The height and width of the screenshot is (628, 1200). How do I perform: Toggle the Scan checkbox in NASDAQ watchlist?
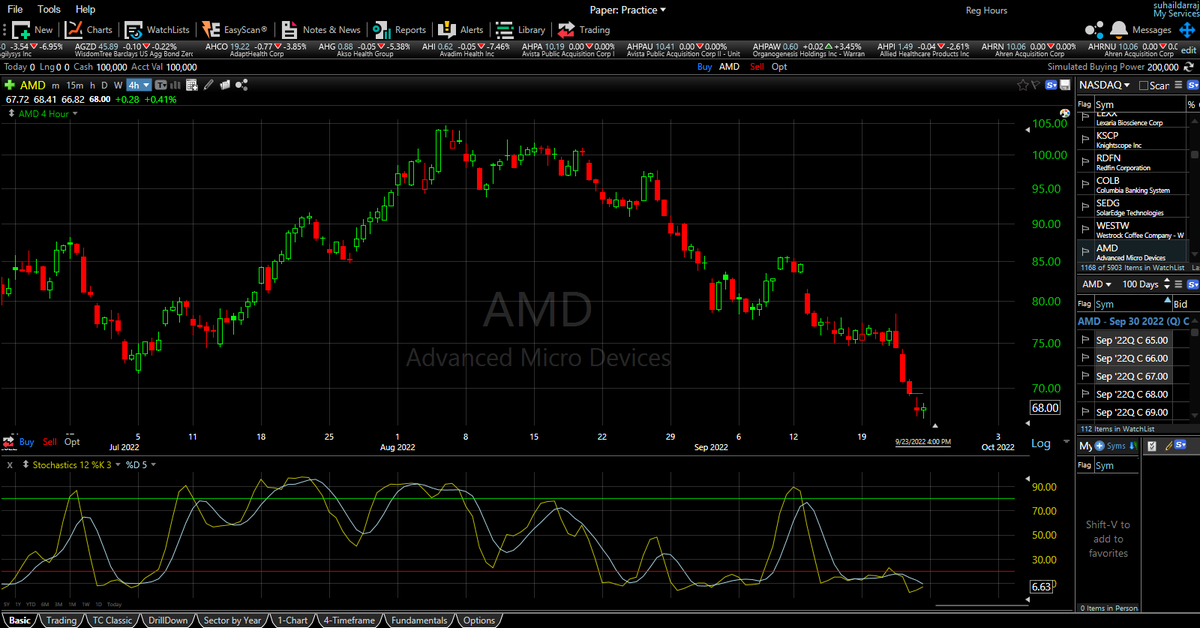click(x=1143, y=85)
